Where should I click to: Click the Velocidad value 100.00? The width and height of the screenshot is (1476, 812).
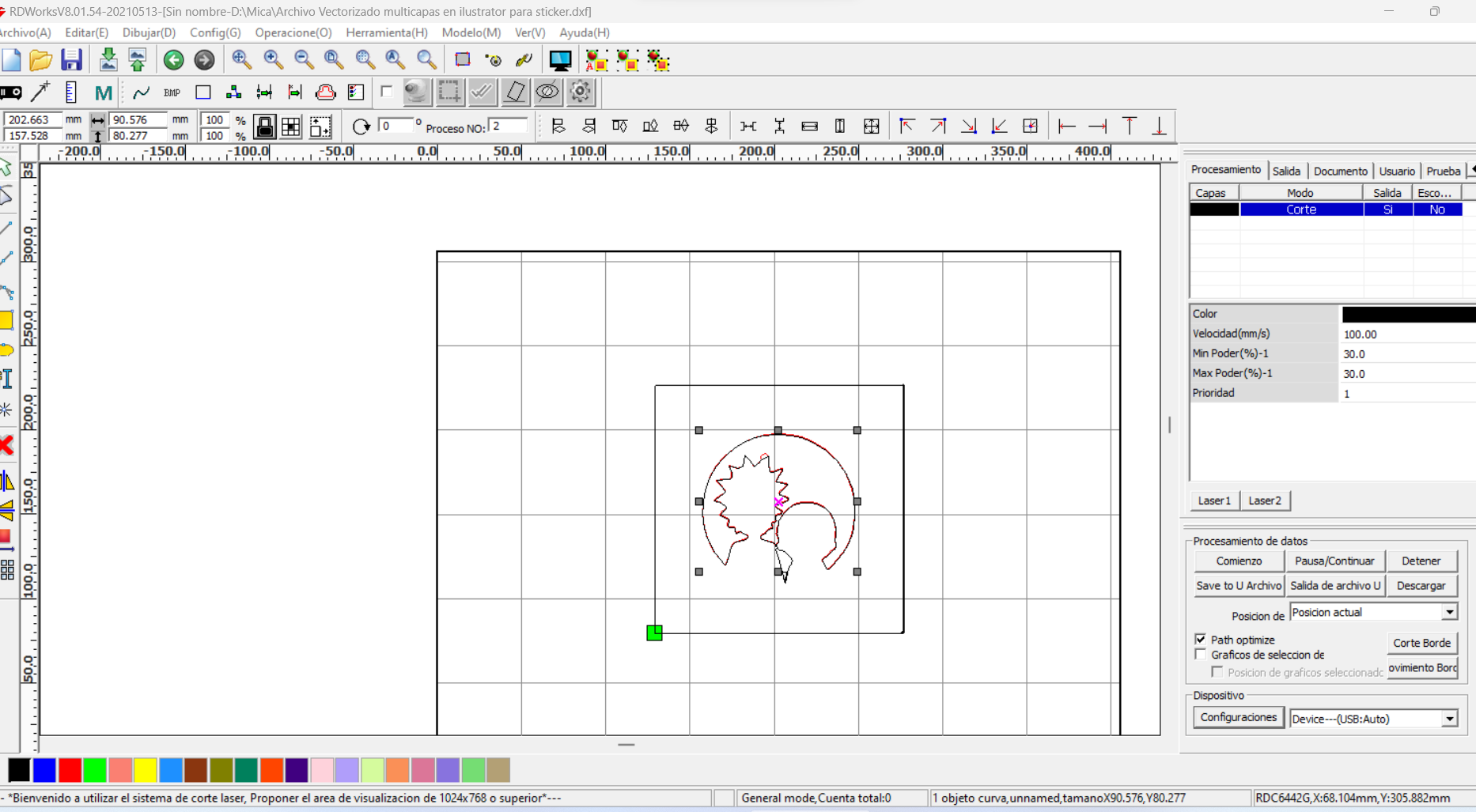pyautogui.click(x=1407, y=334)
